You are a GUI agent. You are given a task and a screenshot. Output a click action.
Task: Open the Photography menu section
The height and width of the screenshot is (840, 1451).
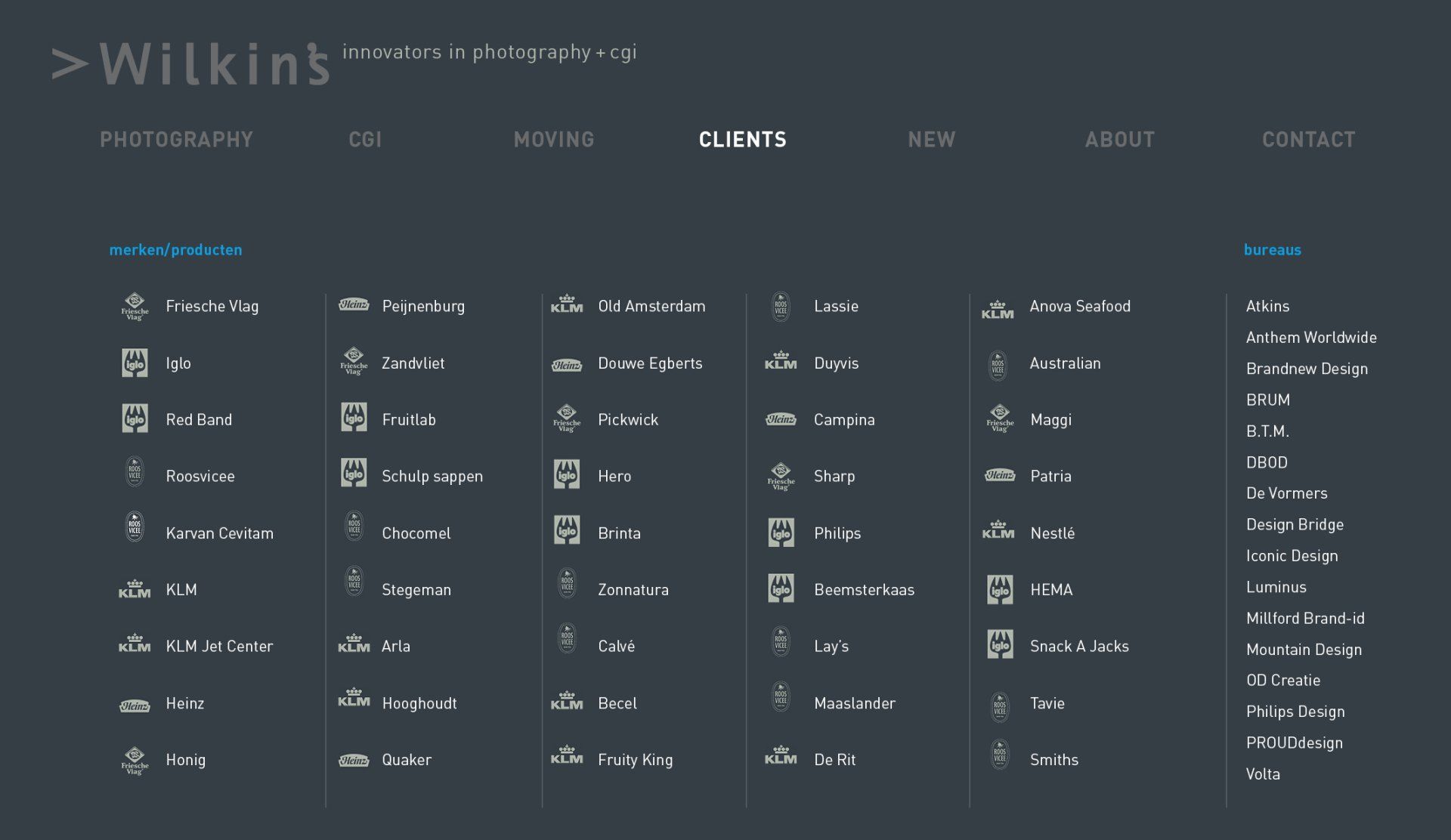[177, 140]
